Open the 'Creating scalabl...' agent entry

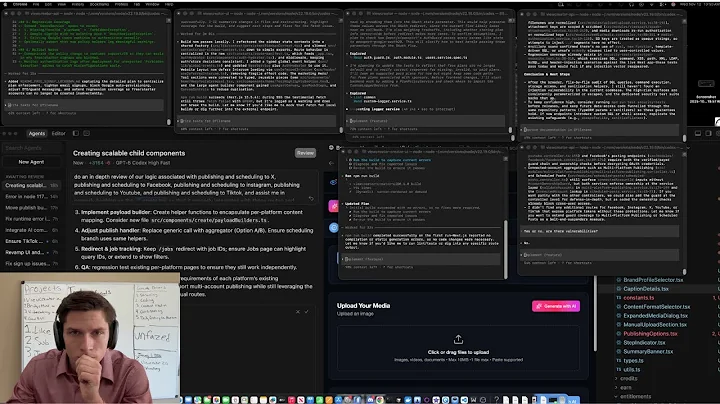coord(31,185)
